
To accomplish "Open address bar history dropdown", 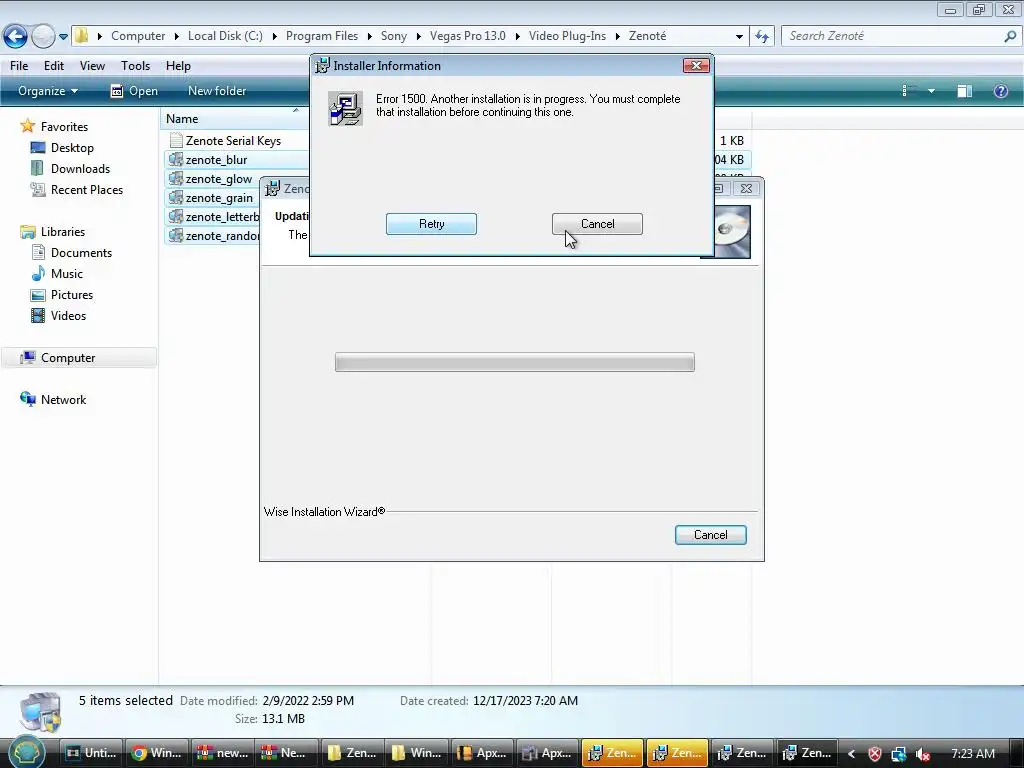I will (739, 37).
